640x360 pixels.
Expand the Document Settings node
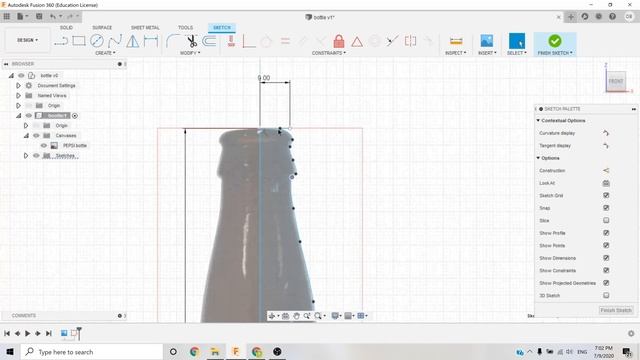pos(18,86)
